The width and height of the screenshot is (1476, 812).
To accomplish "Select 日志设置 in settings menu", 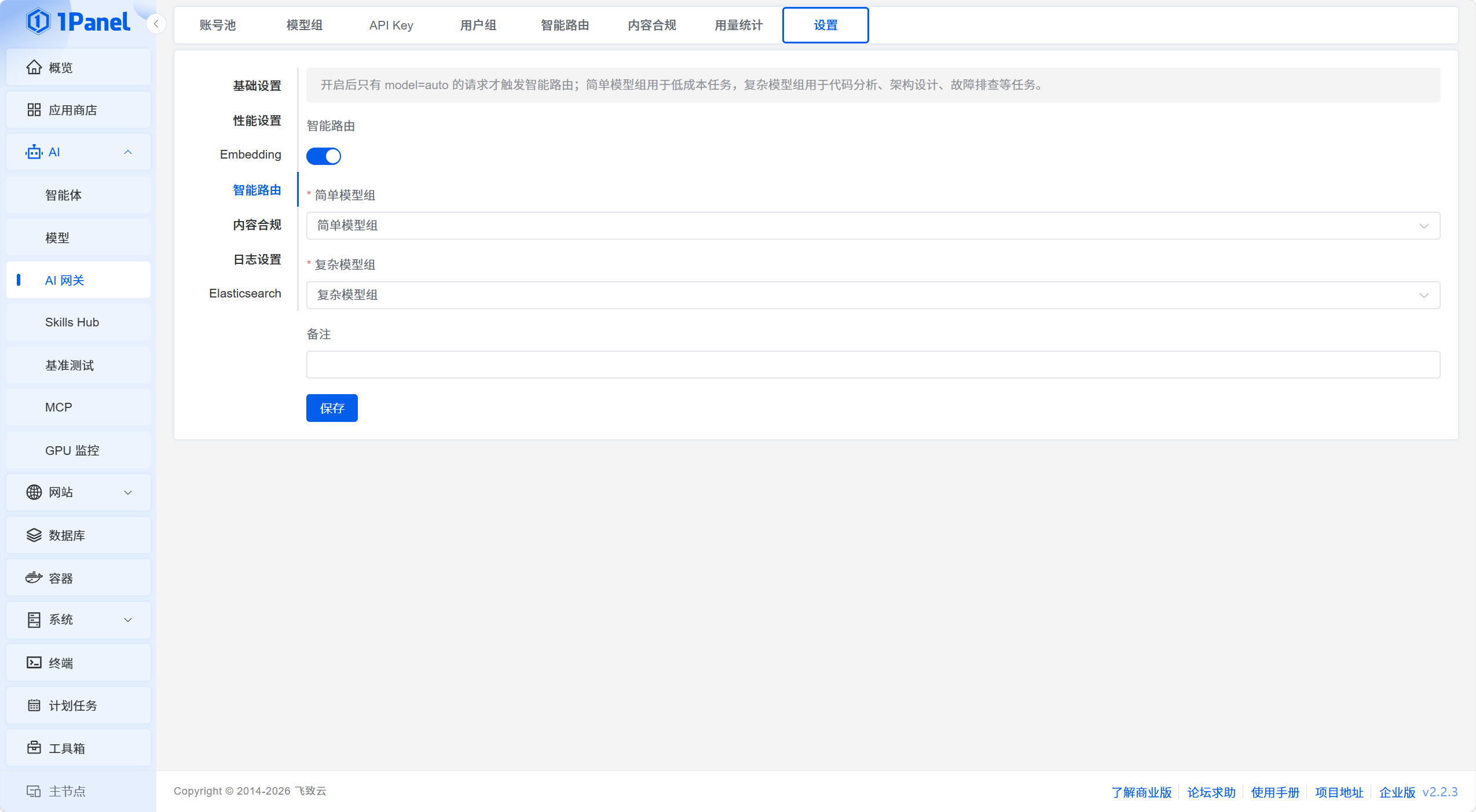I will [x=257, y=259].
